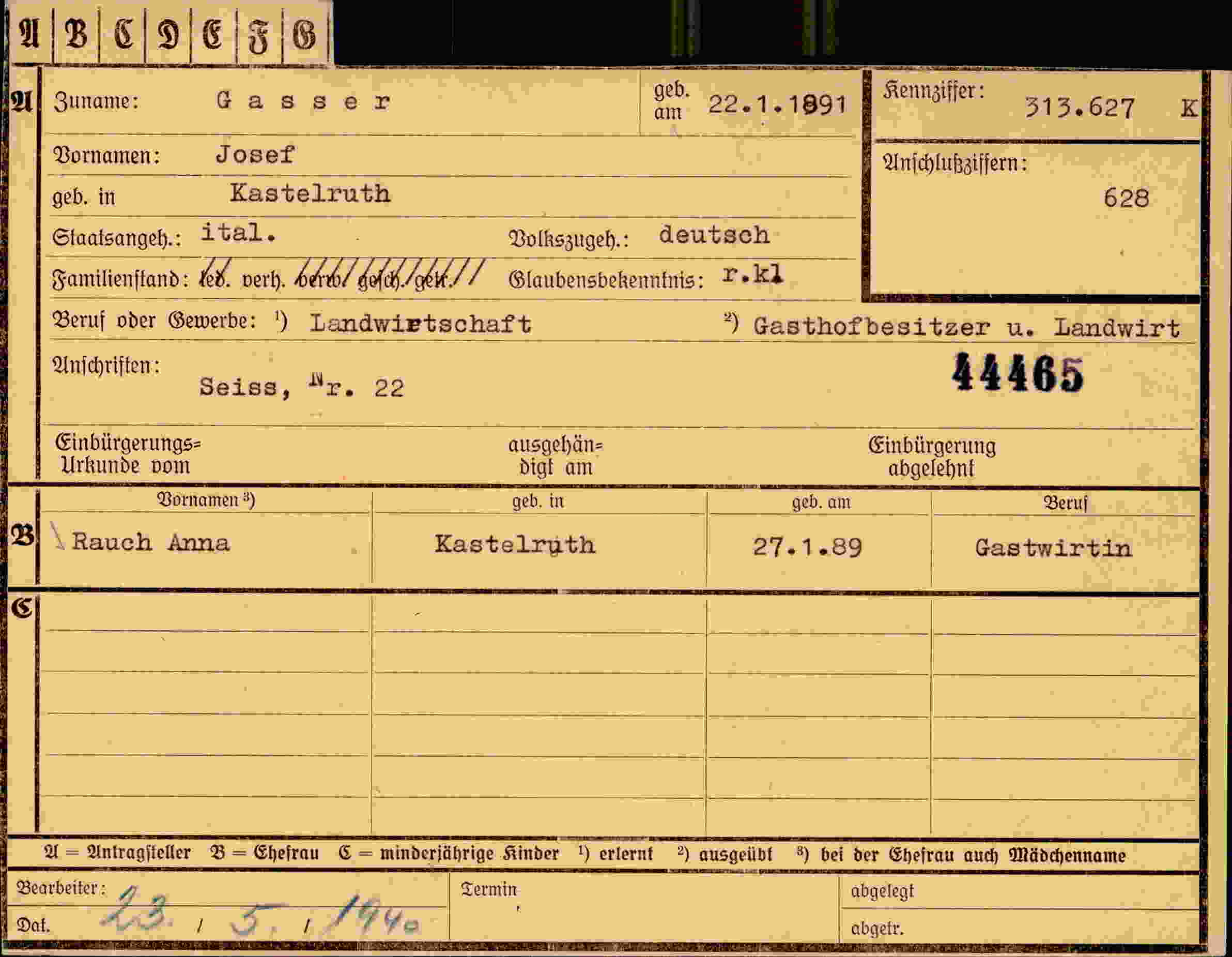The height and width of the screenshot is (957, 1232).
Task: Click the section C marker letter
Action: click(22, 609)
